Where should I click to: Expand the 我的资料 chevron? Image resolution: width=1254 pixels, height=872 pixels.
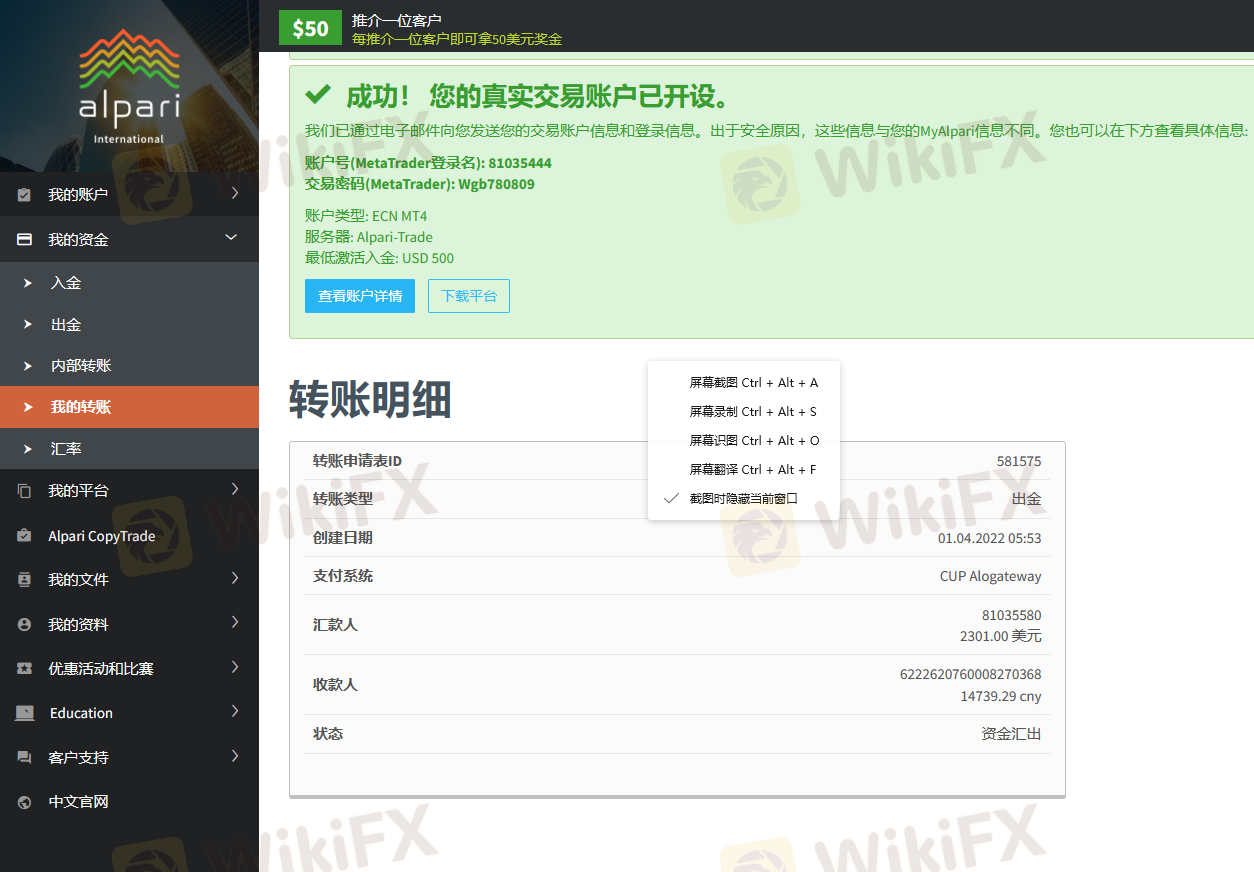[x=235, y=622]
